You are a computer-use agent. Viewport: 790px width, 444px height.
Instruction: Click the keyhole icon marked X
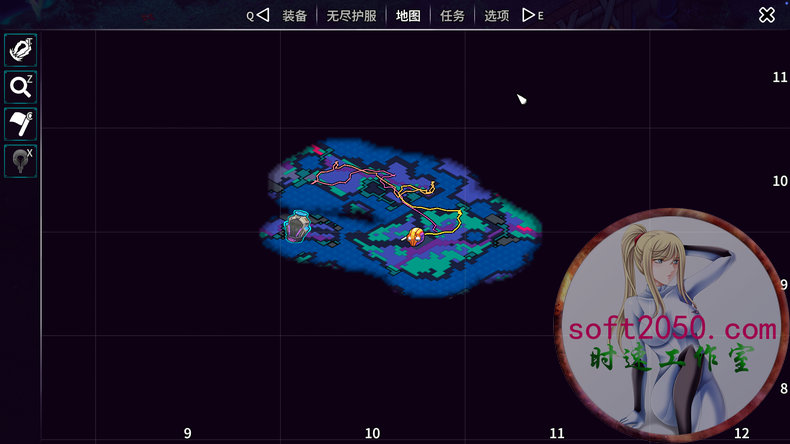pyautogui.click(x=21, y=160)
